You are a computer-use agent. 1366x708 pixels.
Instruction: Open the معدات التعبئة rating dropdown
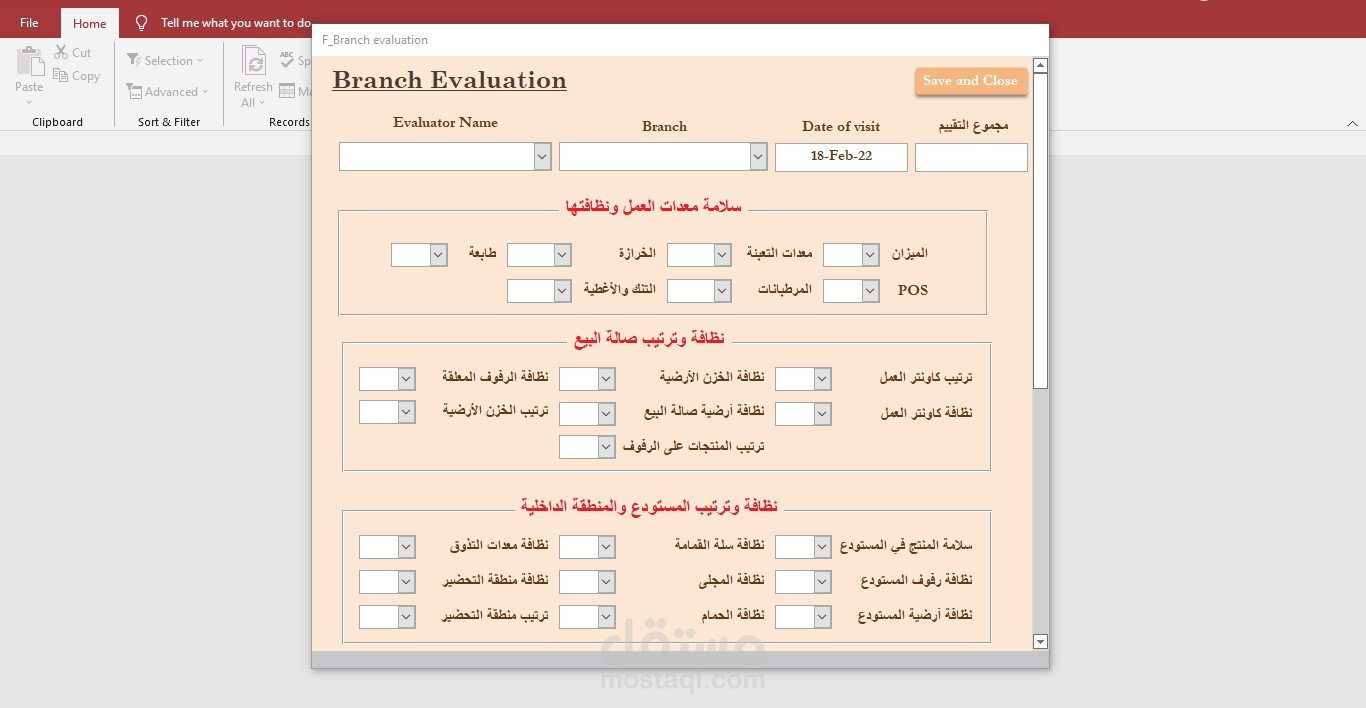pos(722,255)
